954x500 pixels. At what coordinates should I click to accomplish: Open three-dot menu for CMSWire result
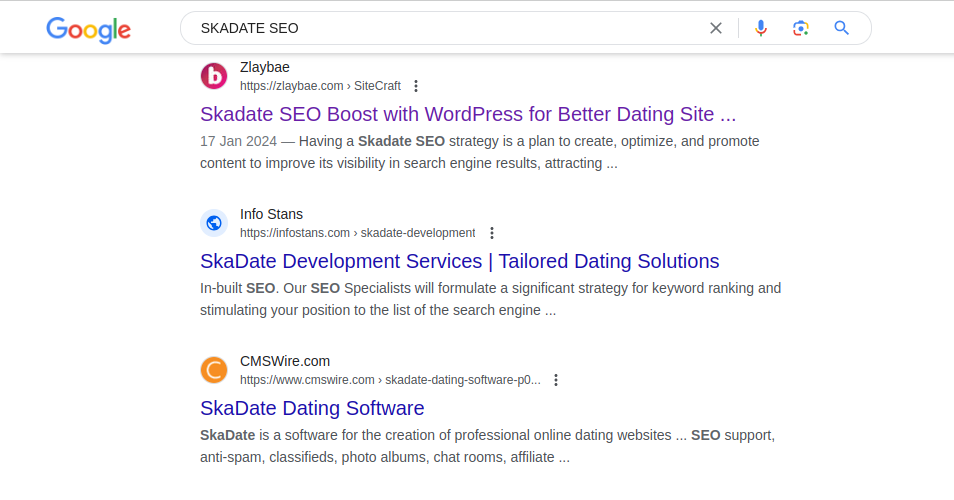(555, 380)
